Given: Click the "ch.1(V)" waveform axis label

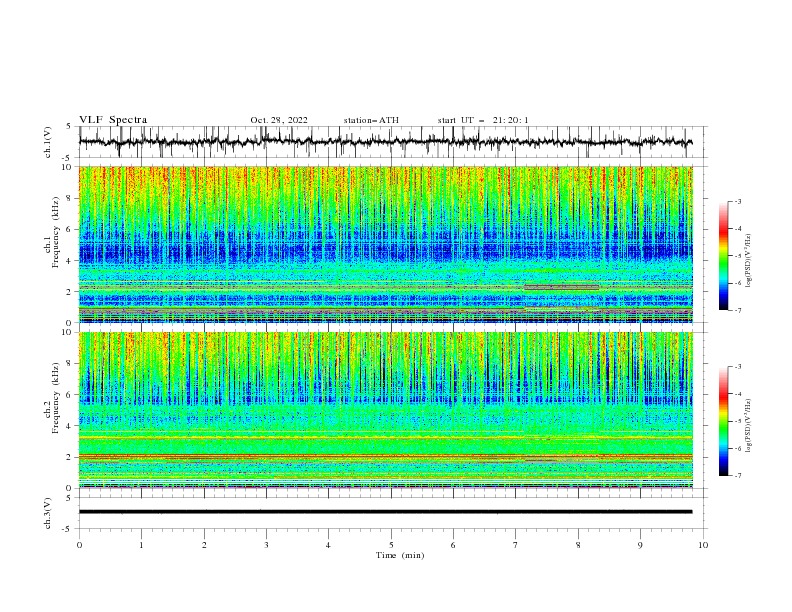Looking at the screenshot, I should pyautogui.click(x=48, y=142).
